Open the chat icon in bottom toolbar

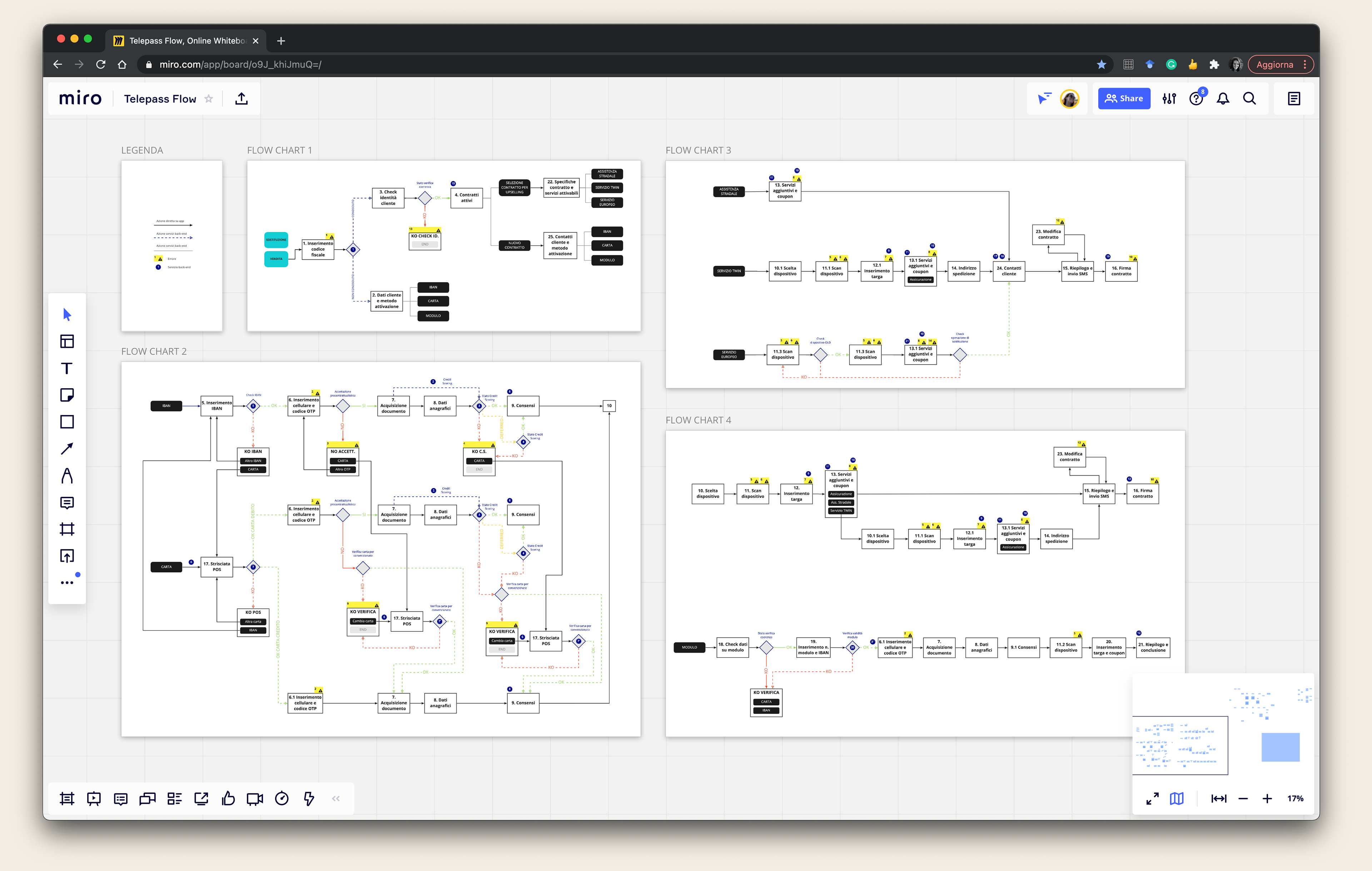pos(147,799)
